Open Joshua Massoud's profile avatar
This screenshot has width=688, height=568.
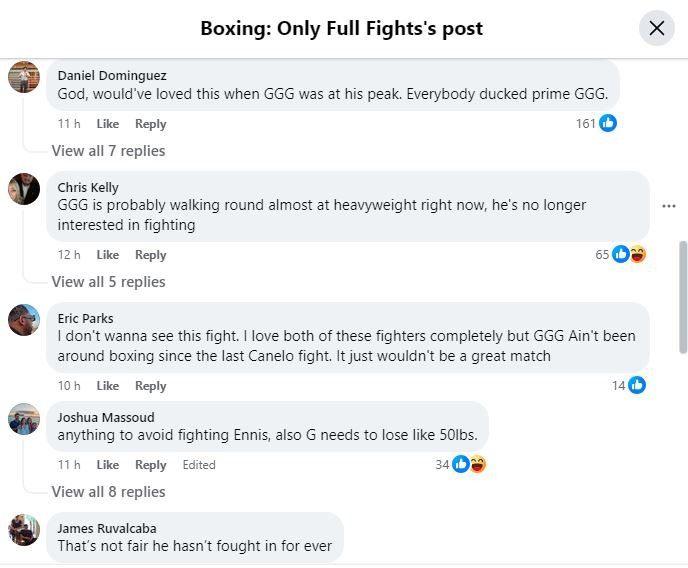pyautogui.click(x=24, y=418)
